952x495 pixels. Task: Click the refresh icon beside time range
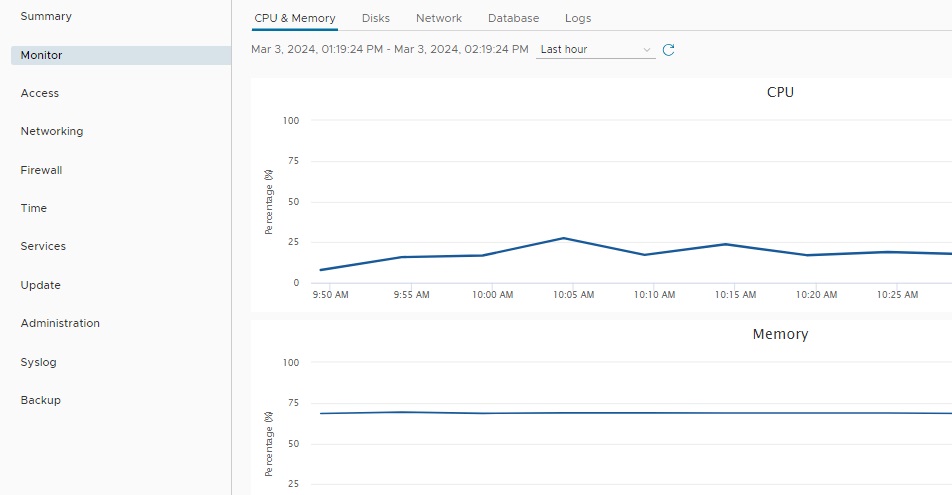pos(669,50)
